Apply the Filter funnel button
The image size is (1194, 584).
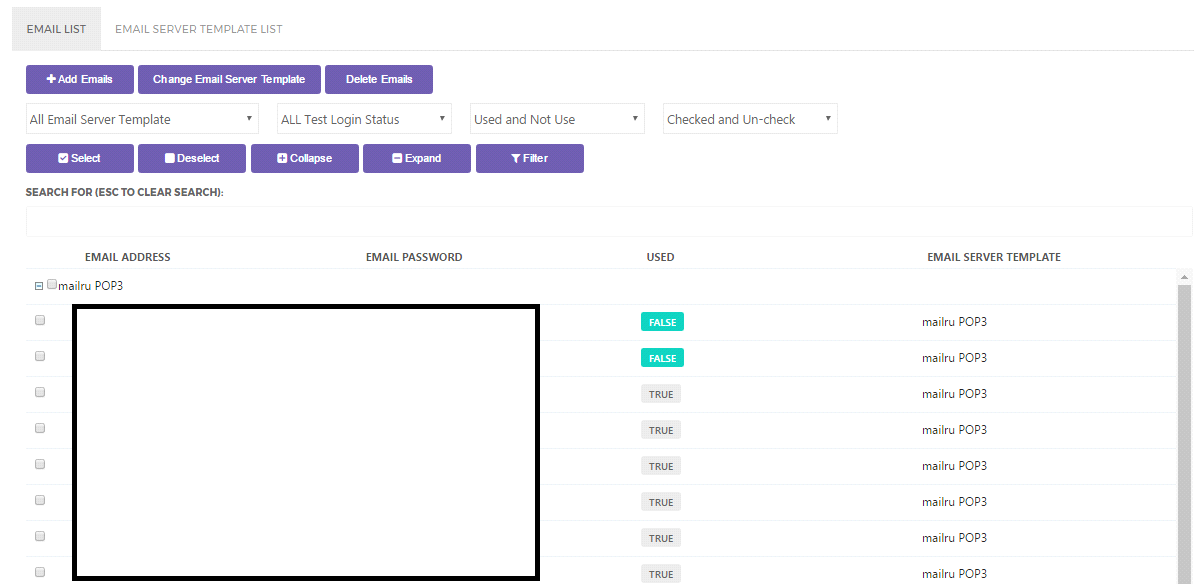[x=529, y=158]
